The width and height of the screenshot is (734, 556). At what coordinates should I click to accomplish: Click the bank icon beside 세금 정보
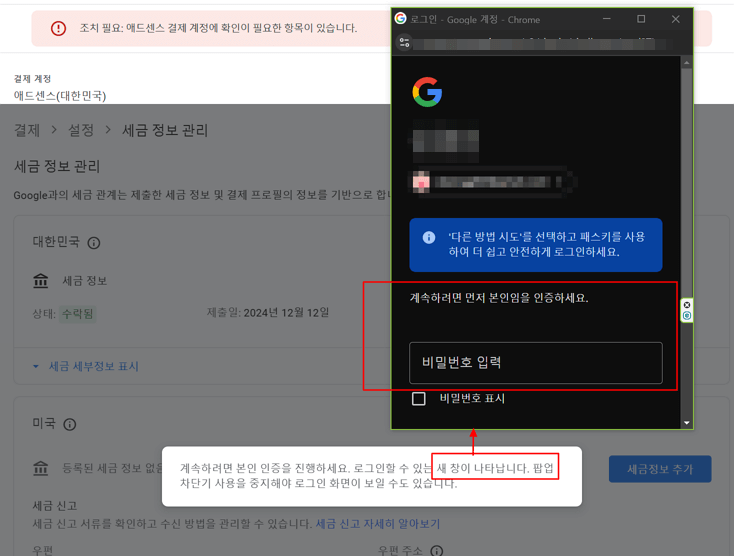(41, 281)
